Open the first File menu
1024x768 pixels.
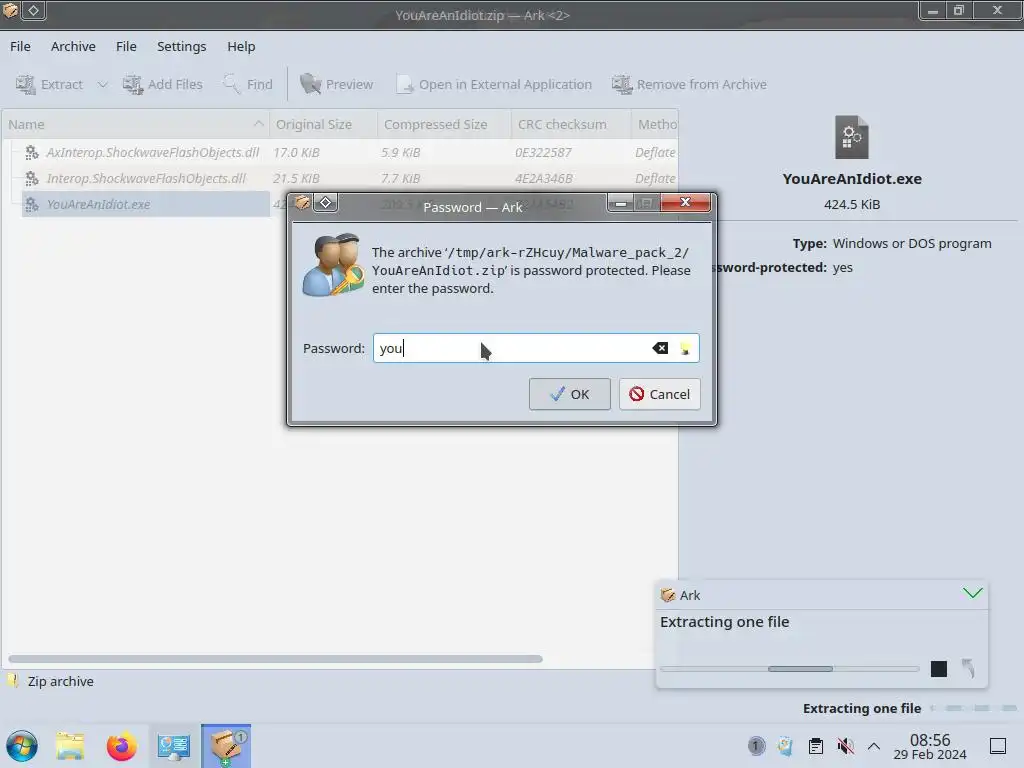[20, 46]
